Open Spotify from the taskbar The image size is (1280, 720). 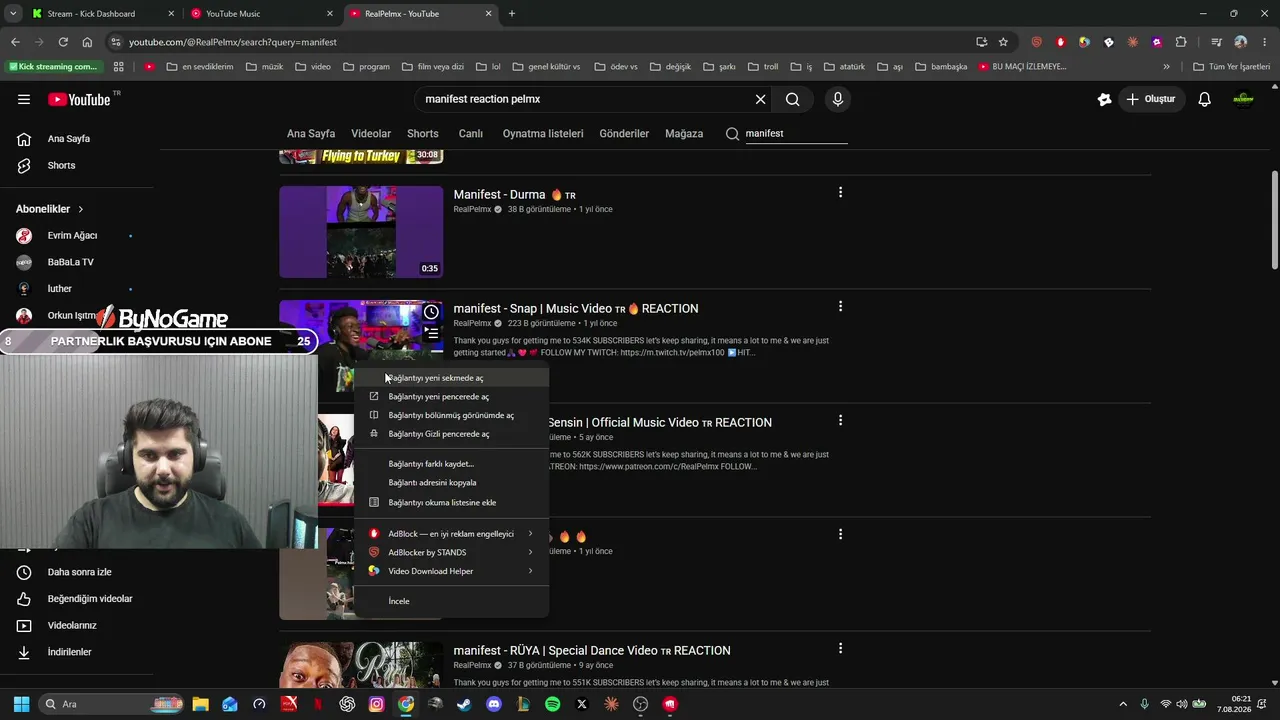pos(553,704)
